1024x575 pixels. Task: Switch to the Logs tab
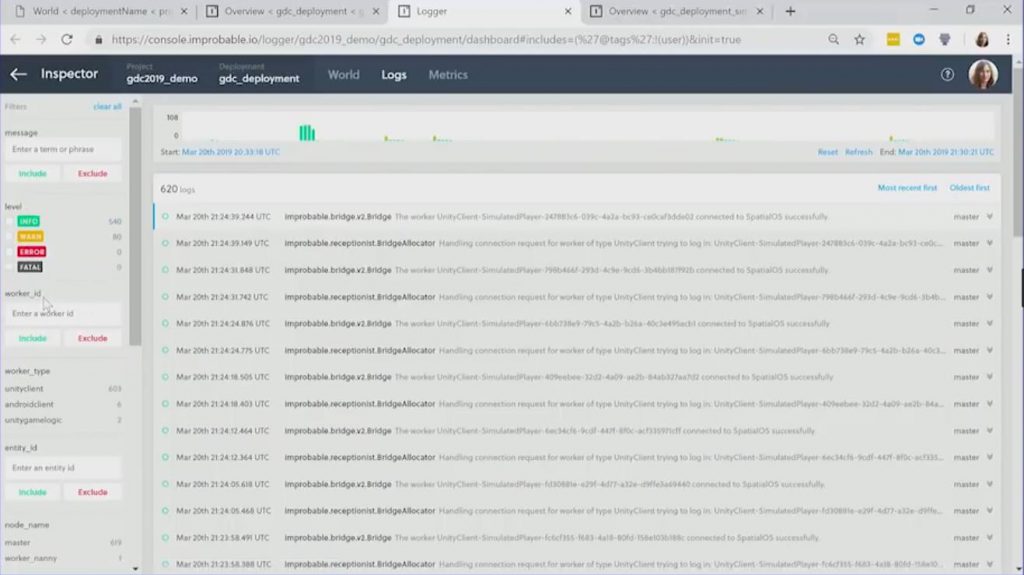[394, 75]
